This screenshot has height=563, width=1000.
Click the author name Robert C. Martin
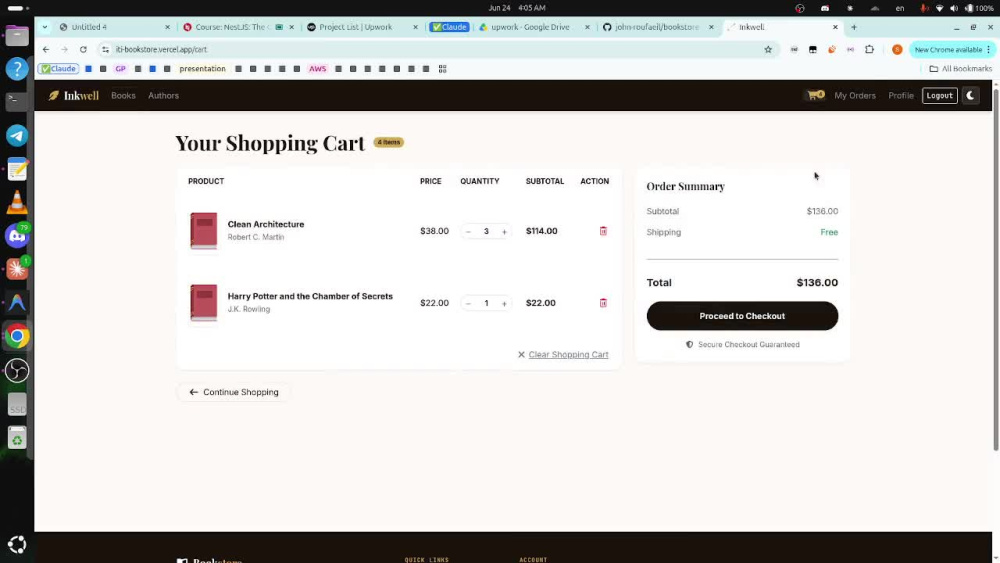point(256,237)
